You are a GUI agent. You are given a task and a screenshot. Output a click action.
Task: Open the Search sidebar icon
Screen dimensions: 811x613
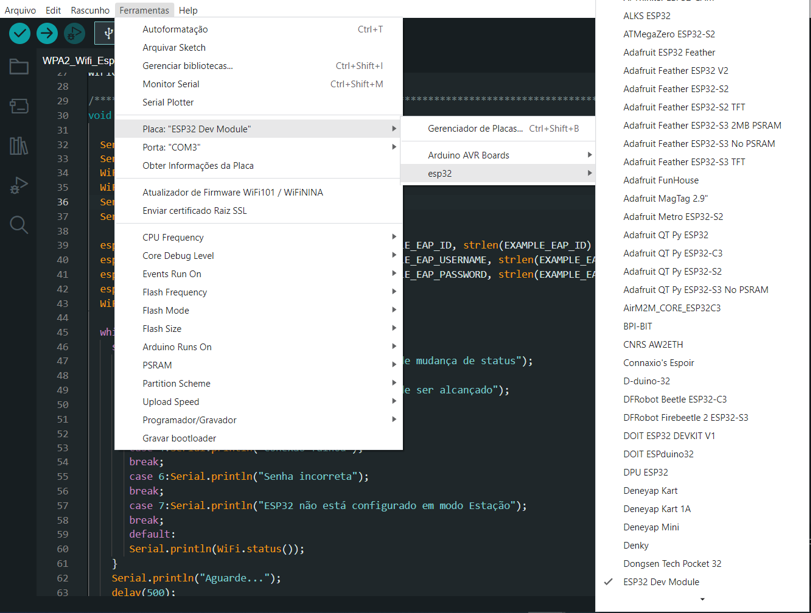click(x=18, y=223)
